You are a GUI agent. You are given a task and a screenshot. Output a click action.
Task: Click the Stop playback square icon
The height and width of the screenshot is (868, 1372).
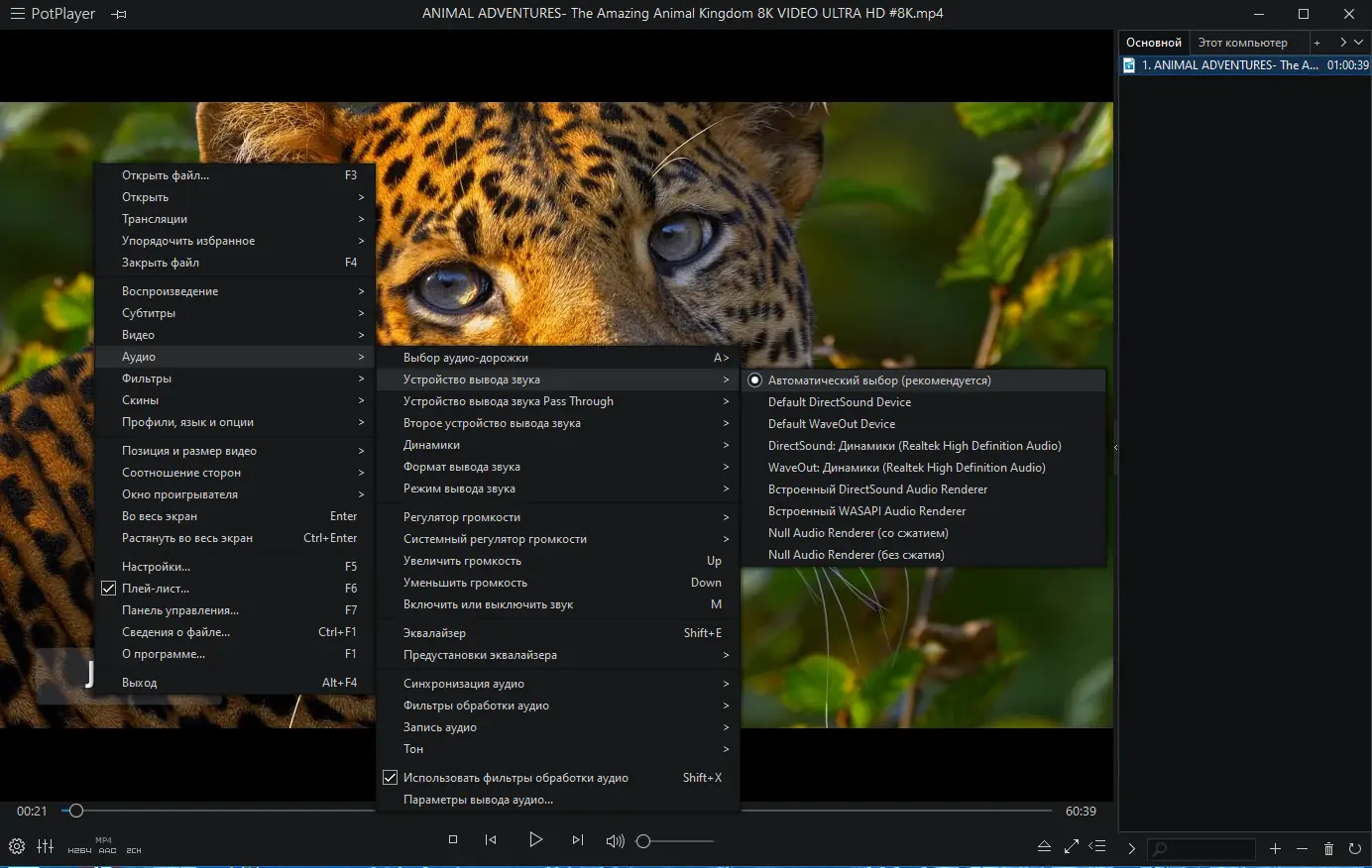(x=453, y=840)
